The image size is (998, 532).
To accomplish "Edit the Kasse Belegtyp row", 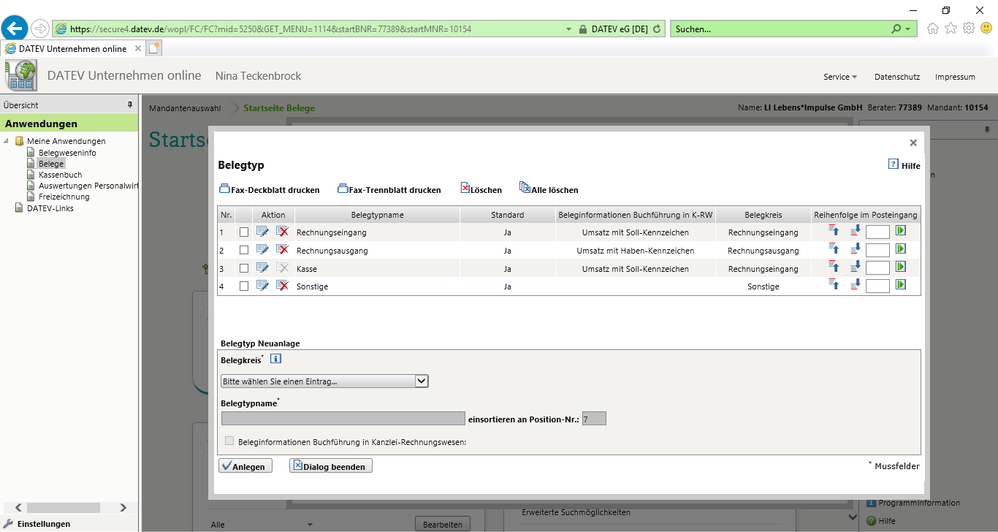I will pos(262,268).
